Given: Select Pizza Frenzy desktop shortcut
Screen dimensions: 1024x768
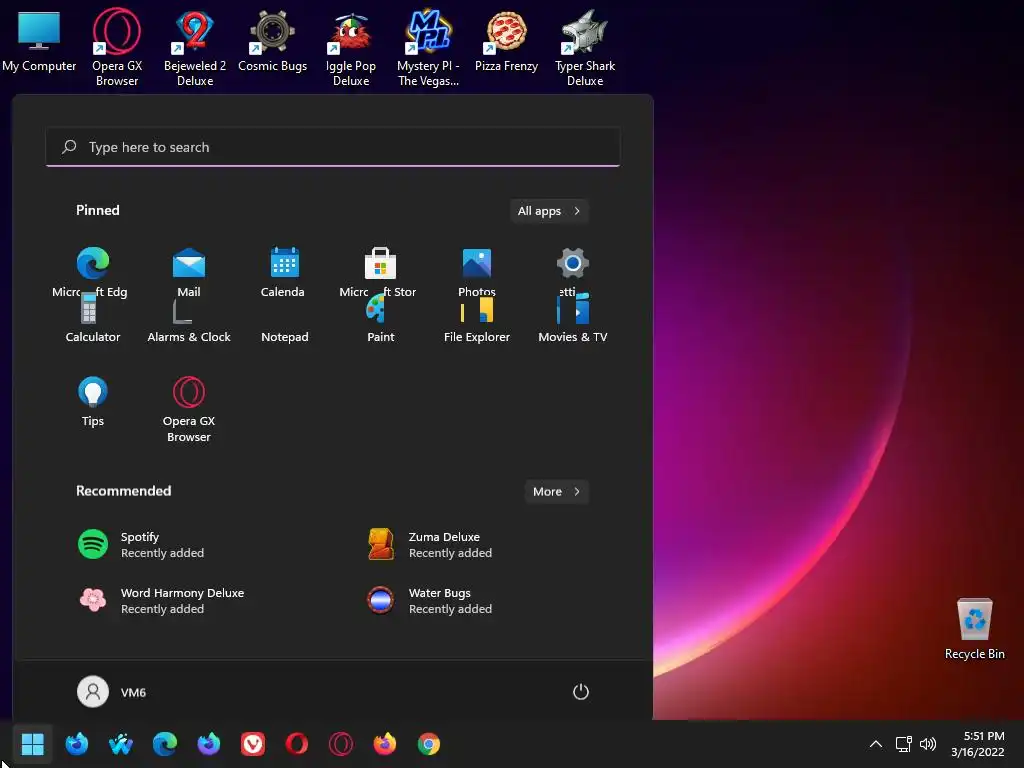Looking at the screenshot, I should [506, 40].
